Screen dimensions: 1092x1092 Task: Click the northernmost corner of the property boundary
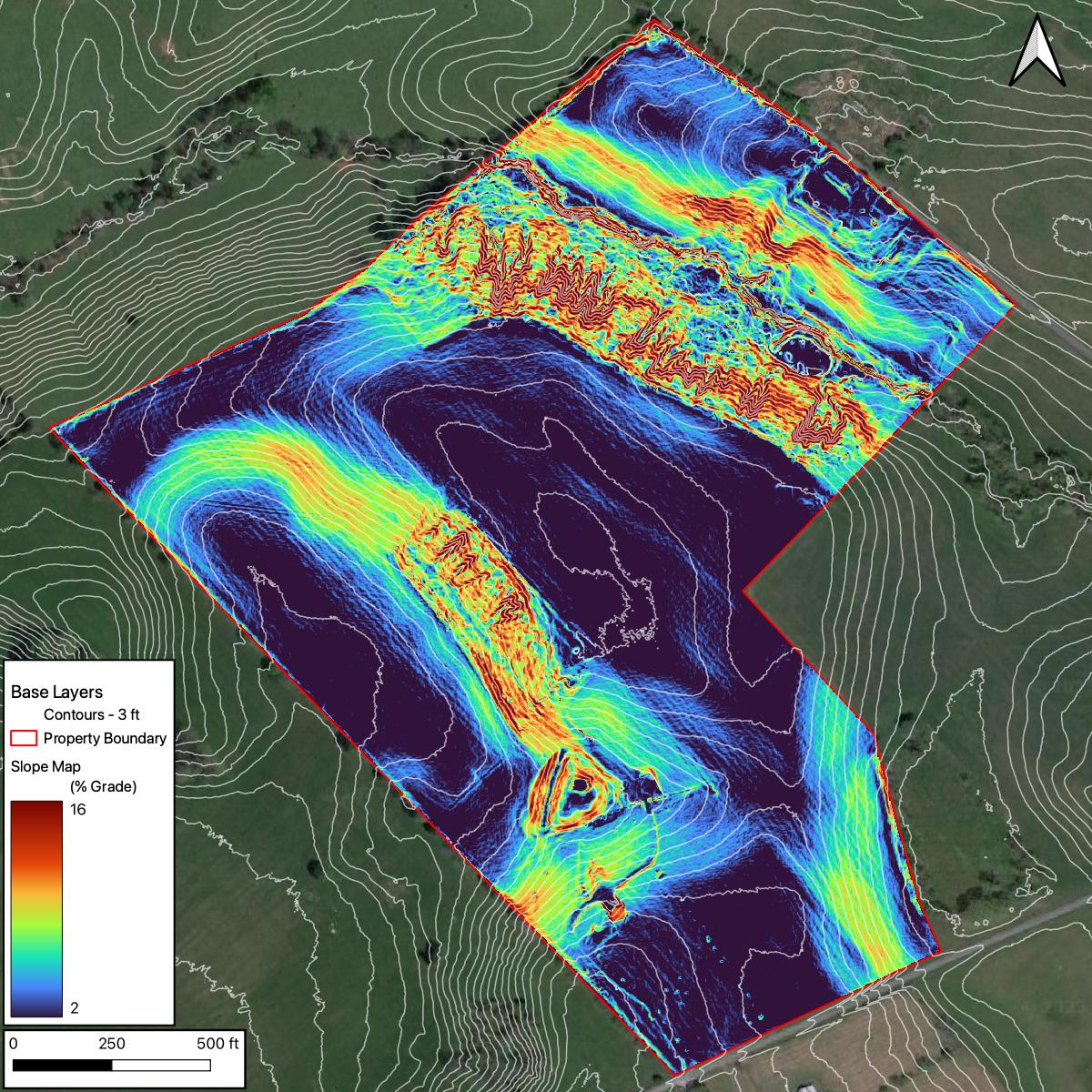pos(652,20)
